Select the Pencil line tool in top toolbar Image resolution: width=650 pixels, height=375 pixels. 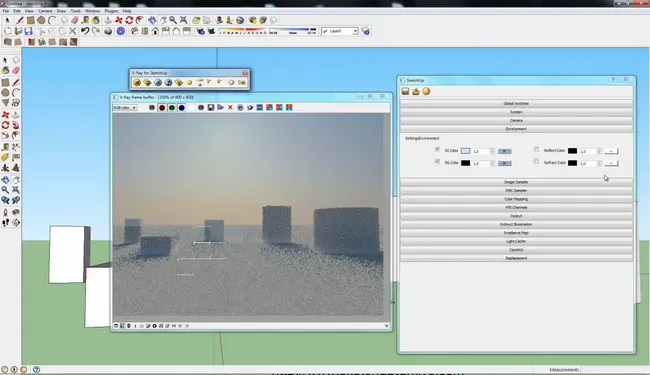[19, 20]
